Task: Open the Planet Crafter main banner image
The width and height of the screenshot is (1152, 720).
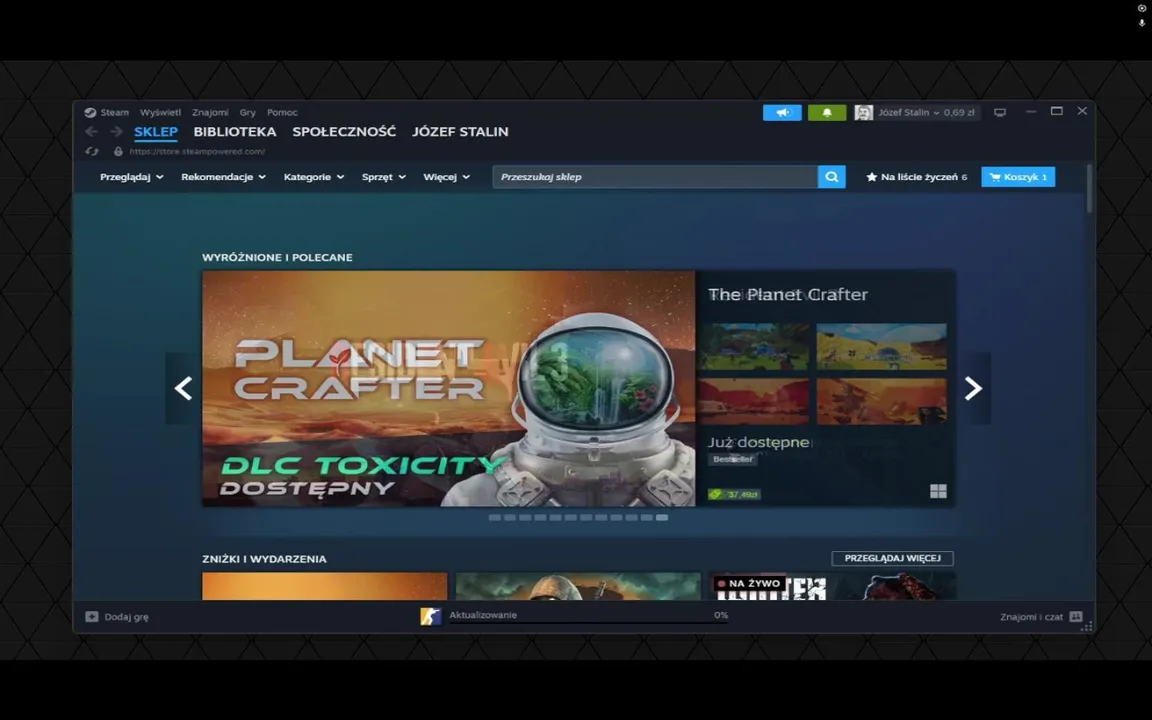Action: click(448, 389)
